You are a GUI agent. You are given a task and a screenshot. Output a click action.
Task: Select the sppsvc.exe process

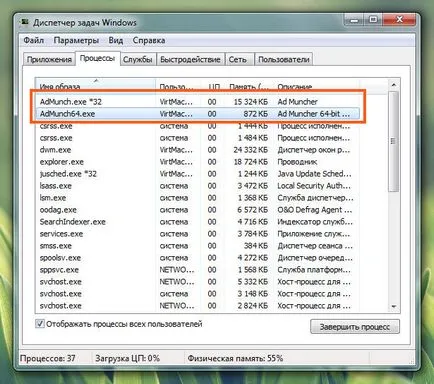point(197,270)
